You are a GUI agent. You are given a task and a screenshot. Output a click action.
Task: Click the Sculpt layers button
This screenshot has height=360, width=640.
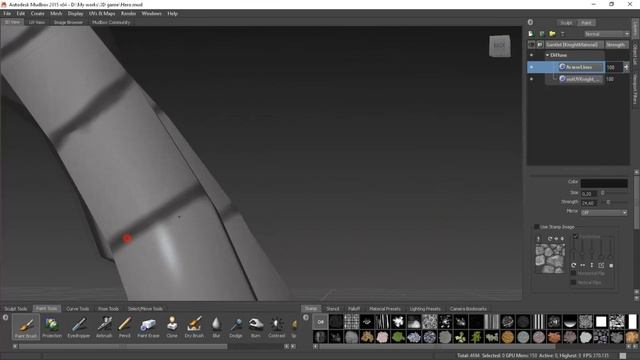566,22
